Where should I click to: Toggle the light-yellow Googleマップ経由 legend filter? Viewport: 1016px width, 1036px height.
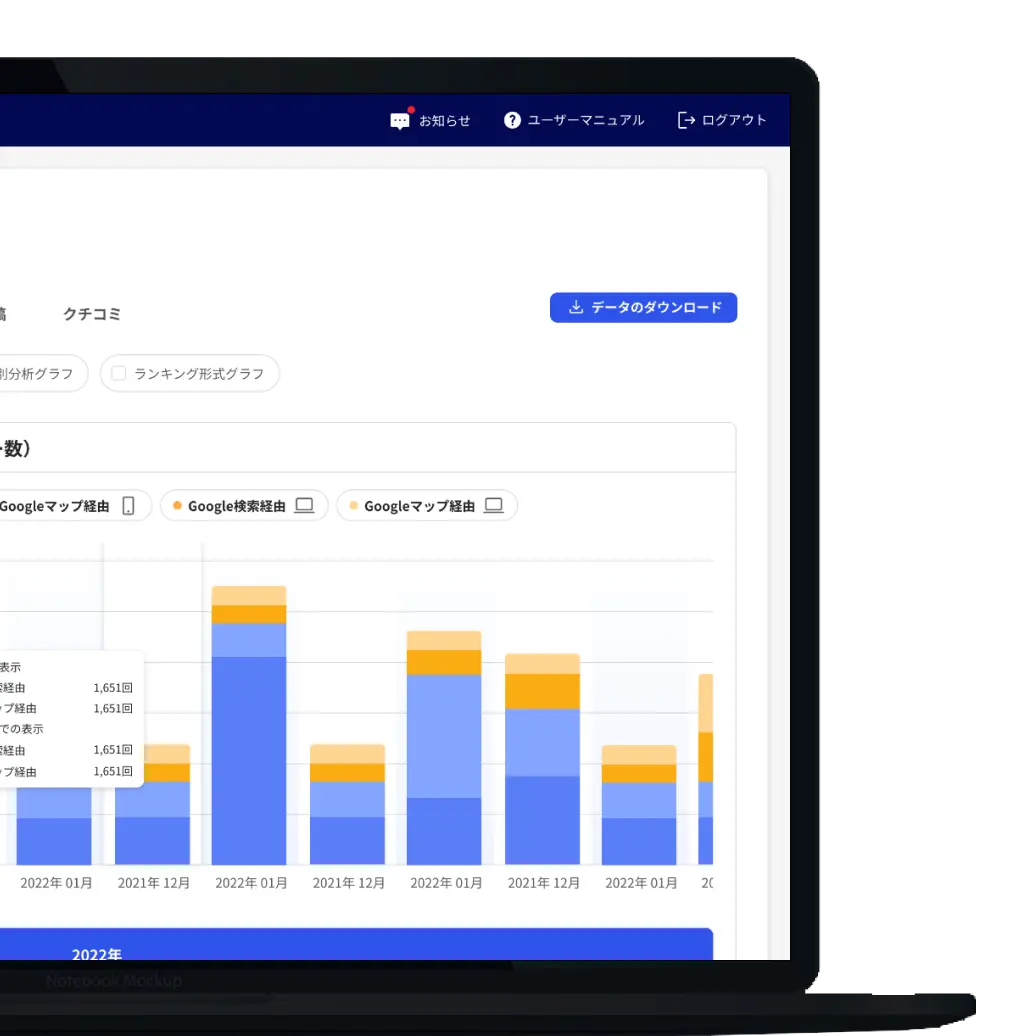point(426,506)
